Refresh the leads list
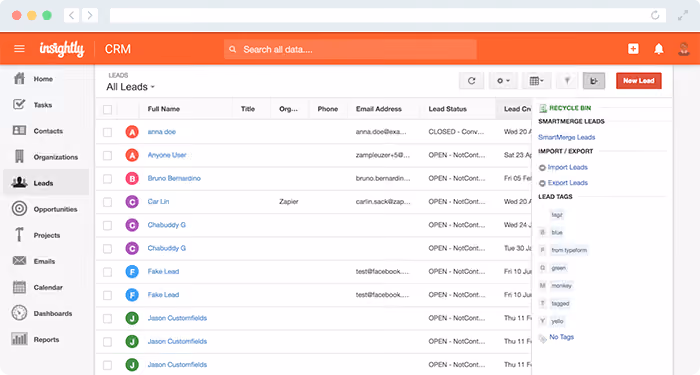Screen dimensions: 700x375 (471, 81)
